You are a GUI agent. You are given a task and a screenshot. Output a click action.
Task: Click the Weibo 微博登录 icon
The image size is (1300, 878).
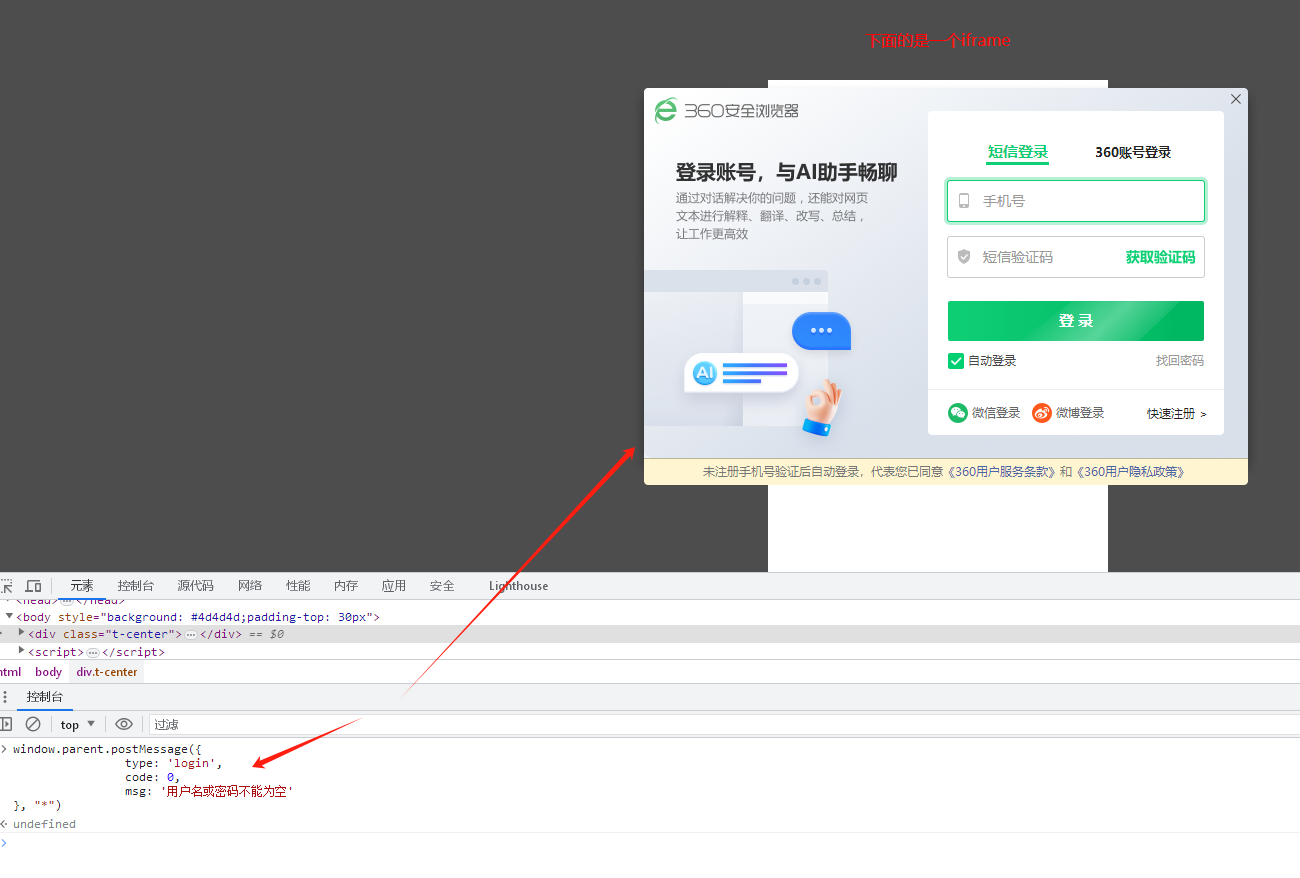pyautogui.click(x=1041, y=412)
